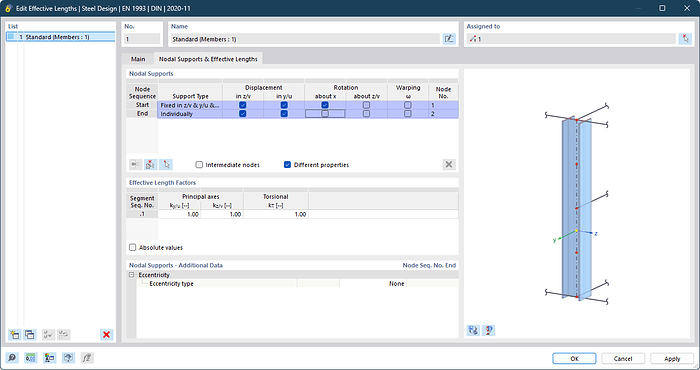Image resolution: width=700 pixels, height=370 pixels.
Task: Open the units and decimal places icon
Action: [31, 358]
